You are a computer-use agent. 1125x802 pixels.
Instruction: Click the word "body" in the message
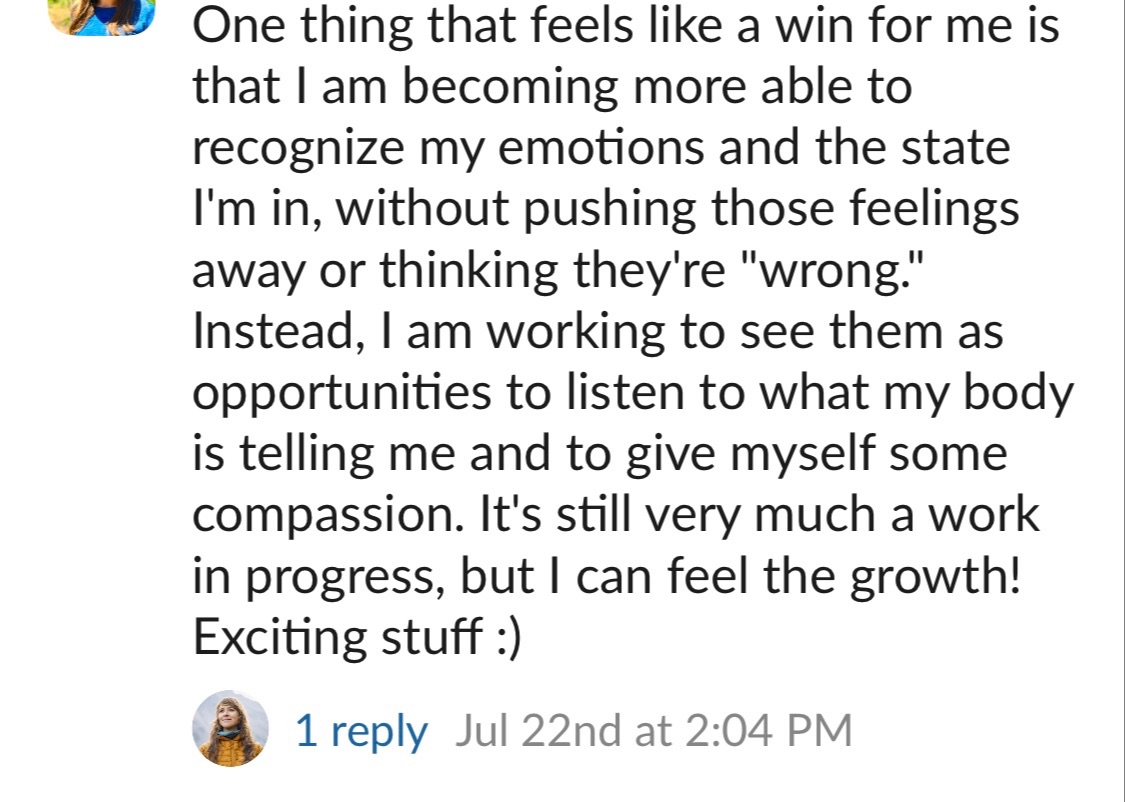(x=1019, y=394)
